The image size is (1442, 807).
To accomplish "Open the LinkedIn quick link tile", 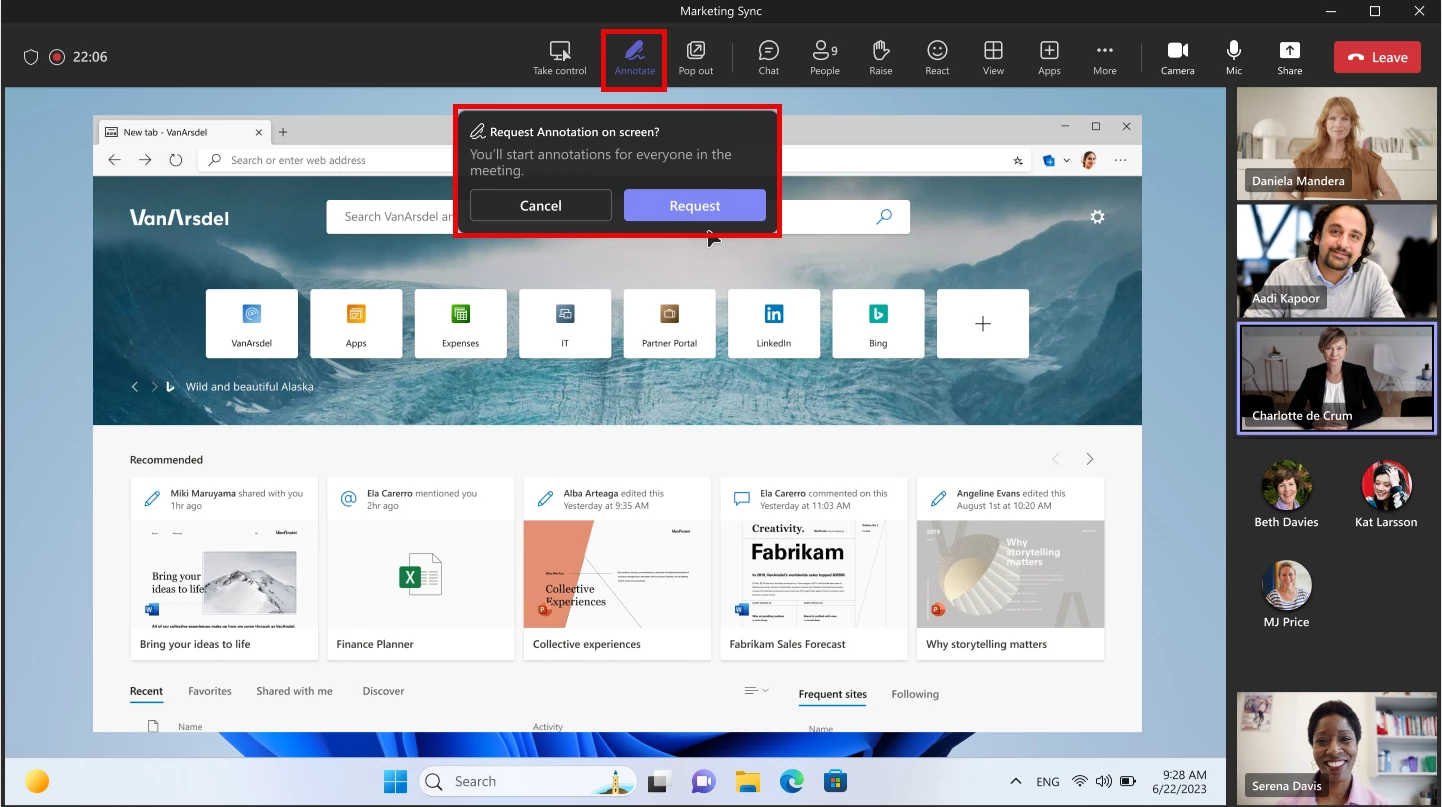I will pyautogui.click(x=774, y=323).
